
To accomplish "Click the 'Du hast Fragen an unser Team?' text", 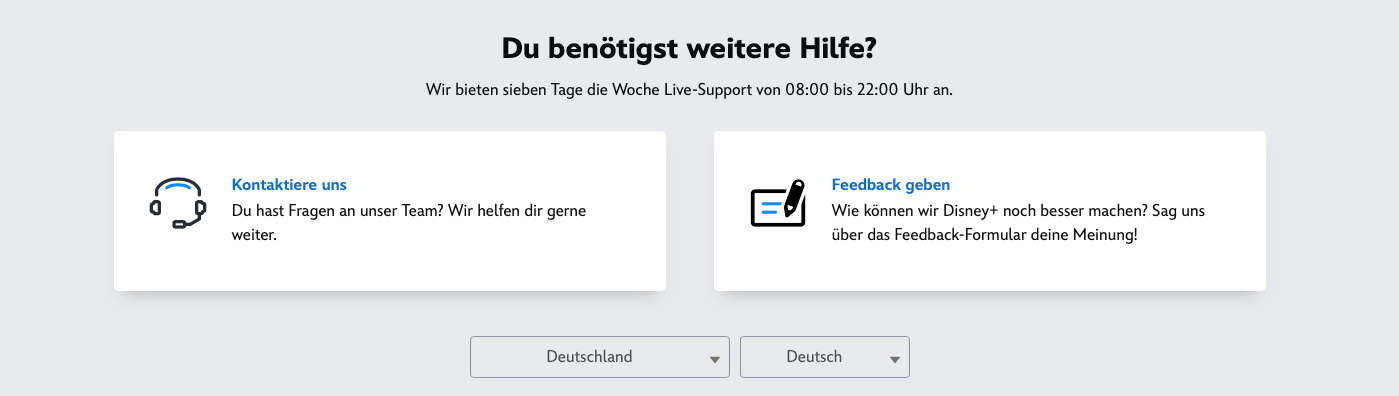I will click(331, 212).
